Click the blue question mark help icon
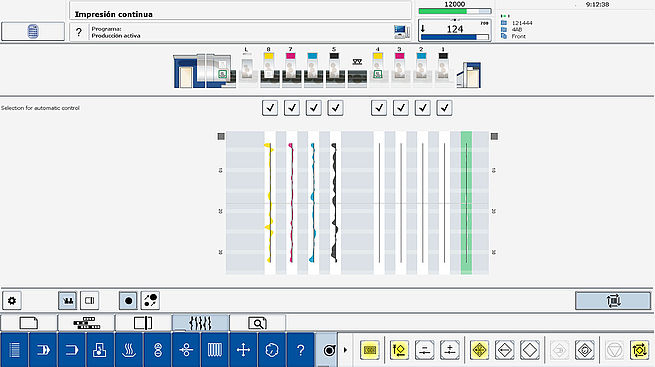This screenshot has height=367, width=655. (300, 350)
